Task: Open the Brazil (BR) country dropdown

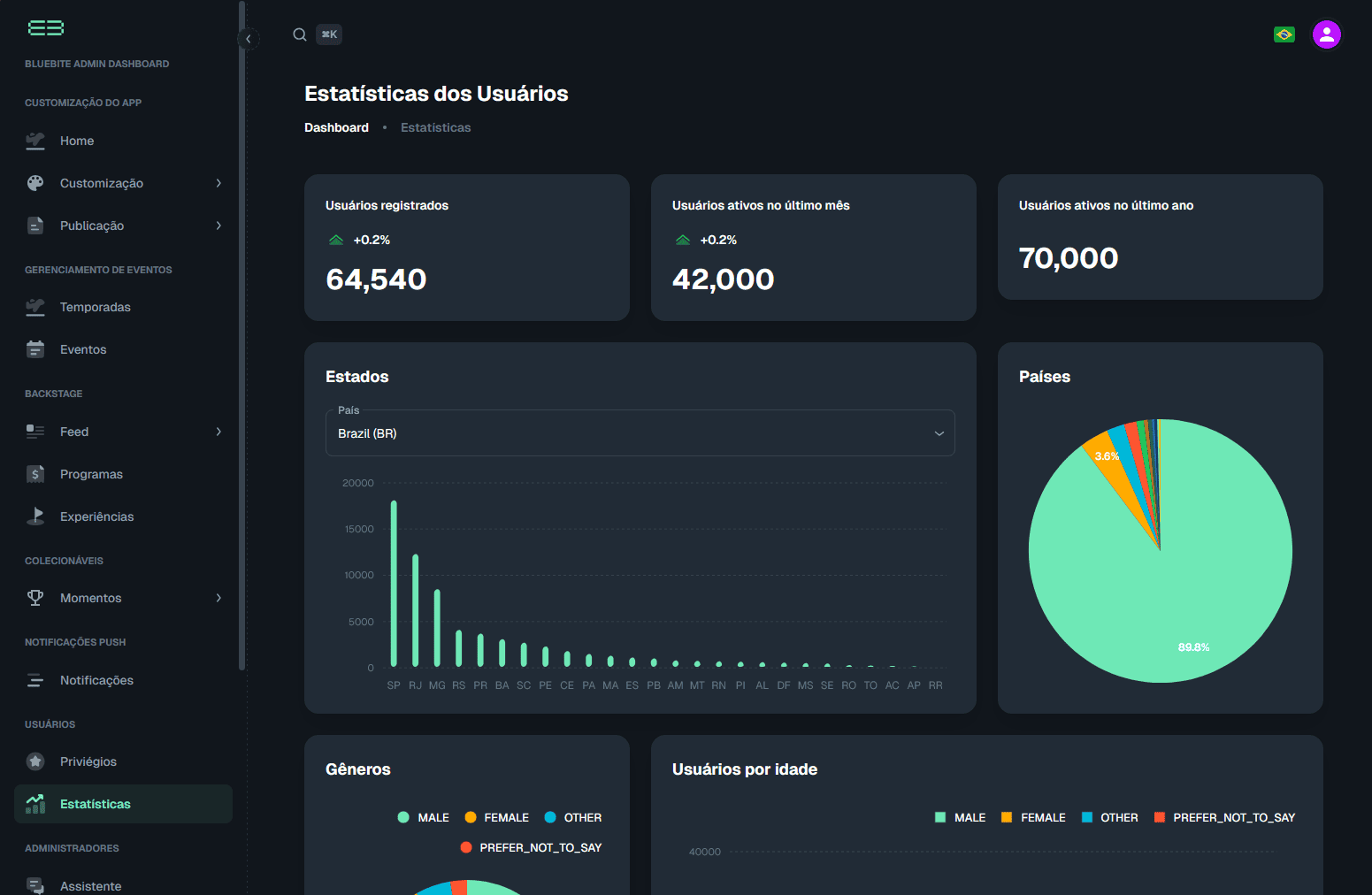Action: (x=640, y=433)
